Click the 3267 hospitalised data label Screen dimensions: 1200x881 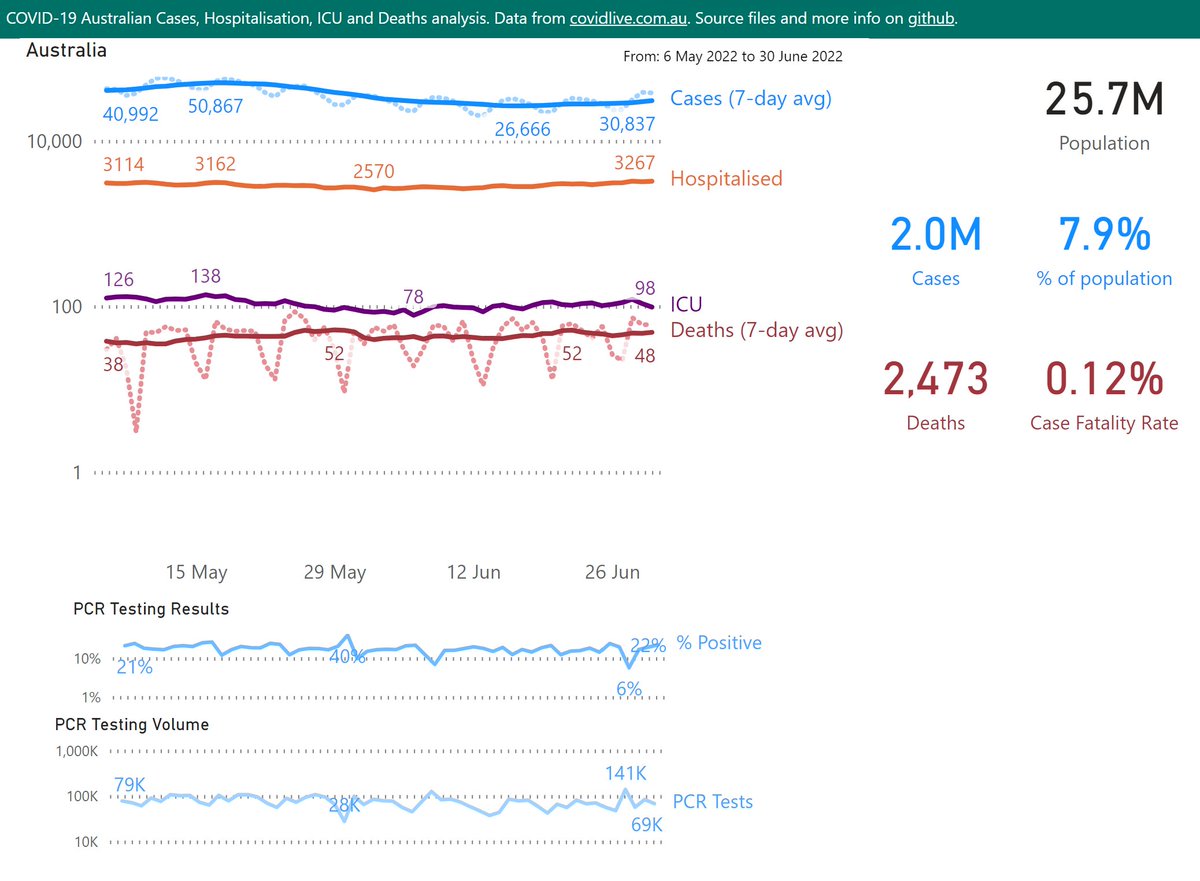tap(635, 163)
